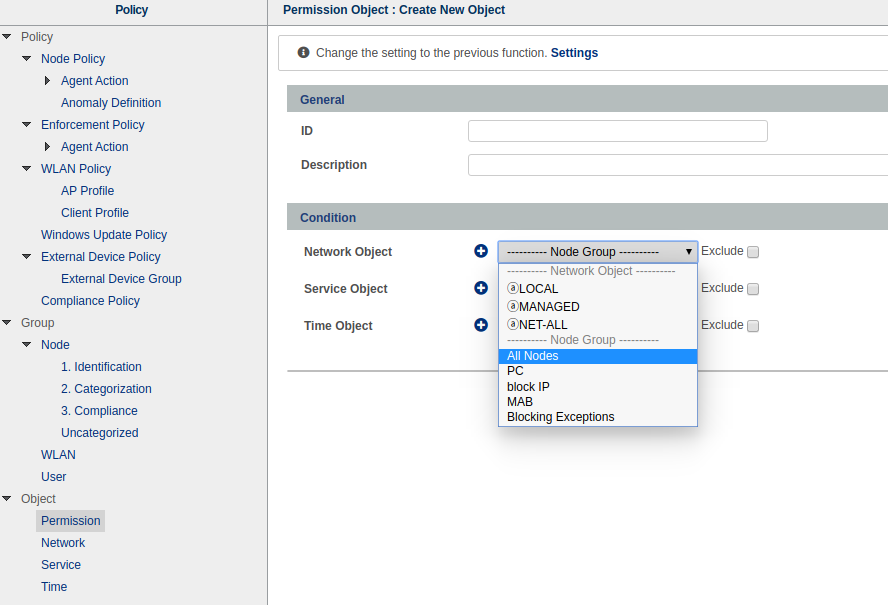The image size is (888, 605).
Task: Enable the Exclude checkbox for Time Object
Action: point(753,326)
